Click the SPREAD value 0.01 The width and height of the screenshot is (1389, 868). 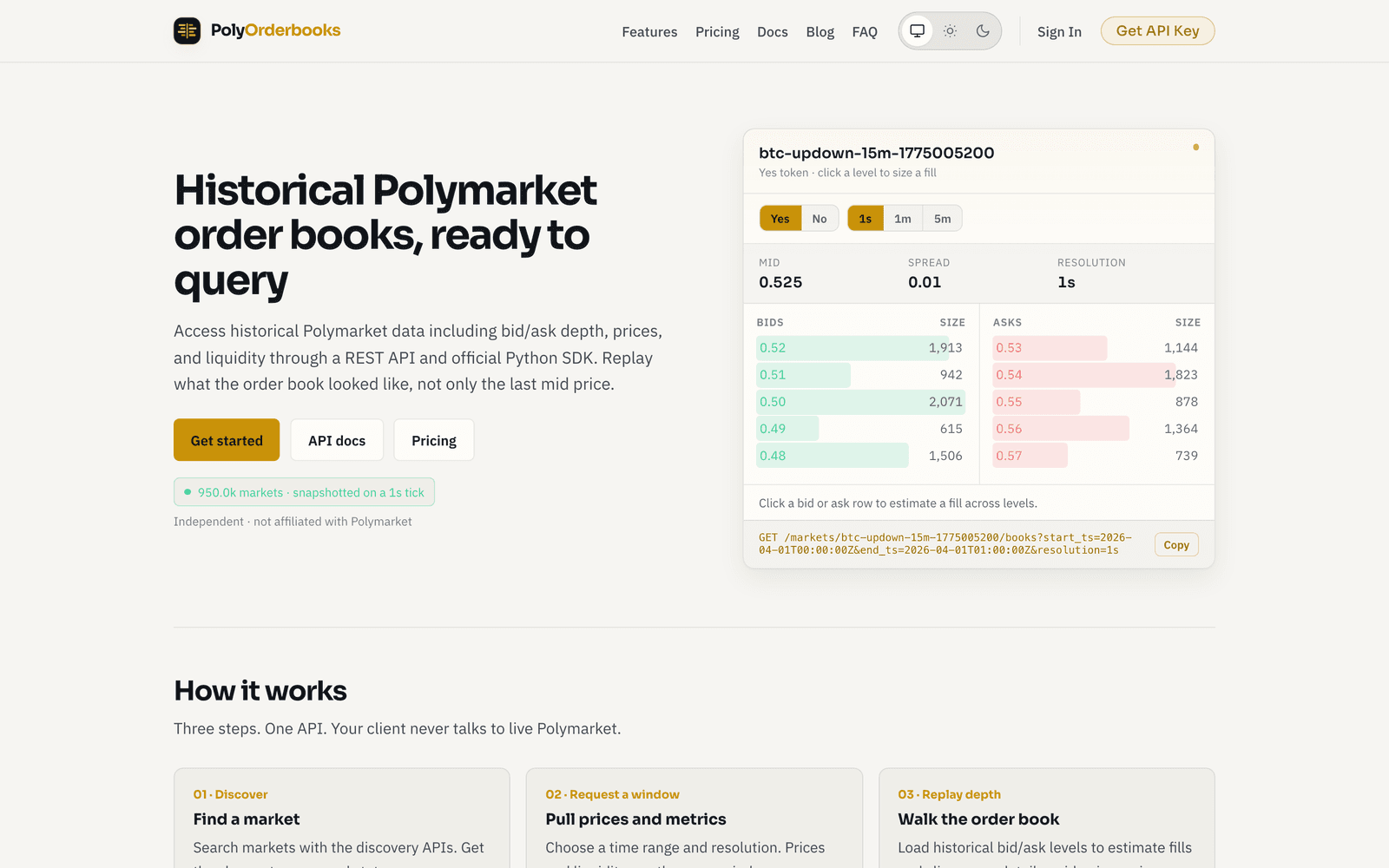925,282
